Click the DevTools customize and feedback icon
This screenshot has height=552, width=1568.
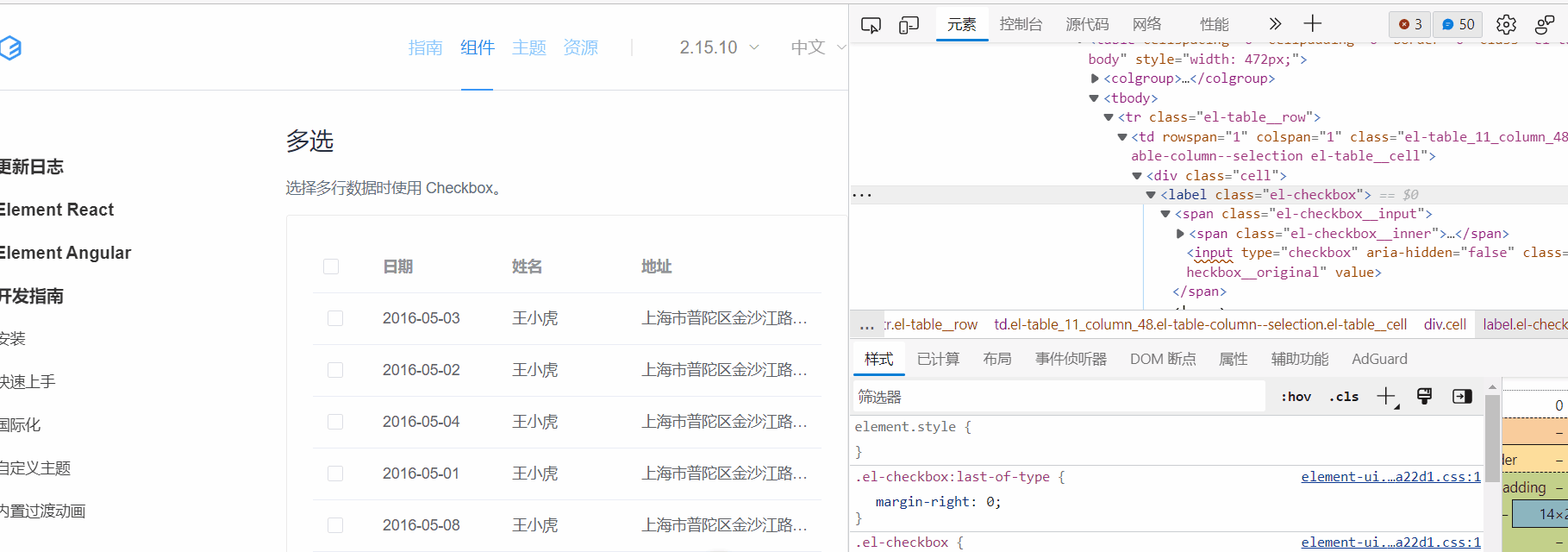coord(1545,24)
